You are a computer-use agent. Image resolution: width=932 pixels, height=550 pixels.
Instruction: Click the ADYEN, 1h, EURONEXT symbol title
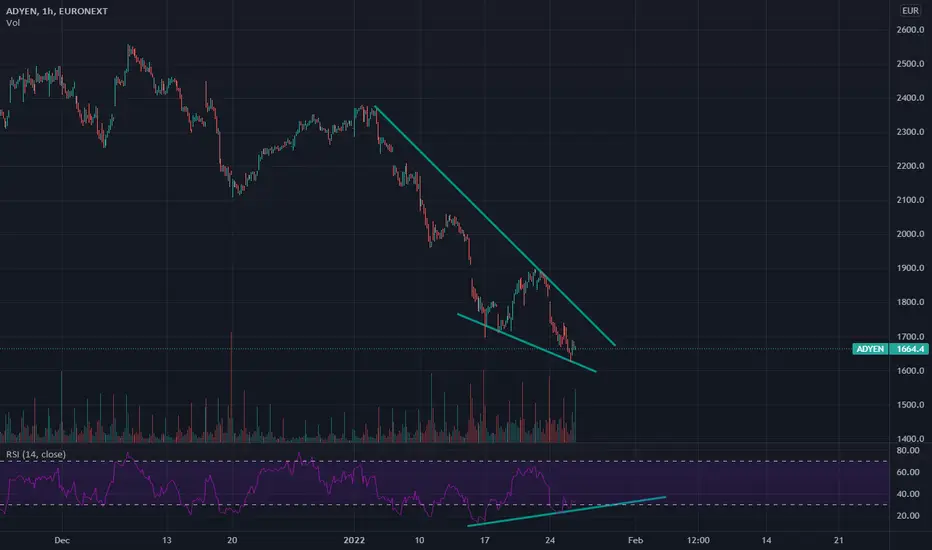coord(57,11)
